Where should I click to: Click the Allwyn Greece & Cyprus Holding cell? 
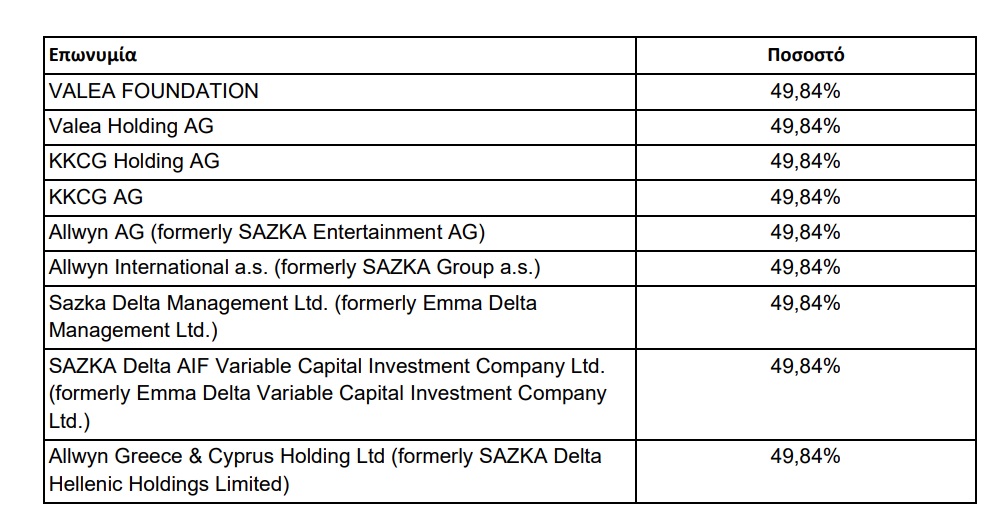pyautogui.click(x=340, y=471)
